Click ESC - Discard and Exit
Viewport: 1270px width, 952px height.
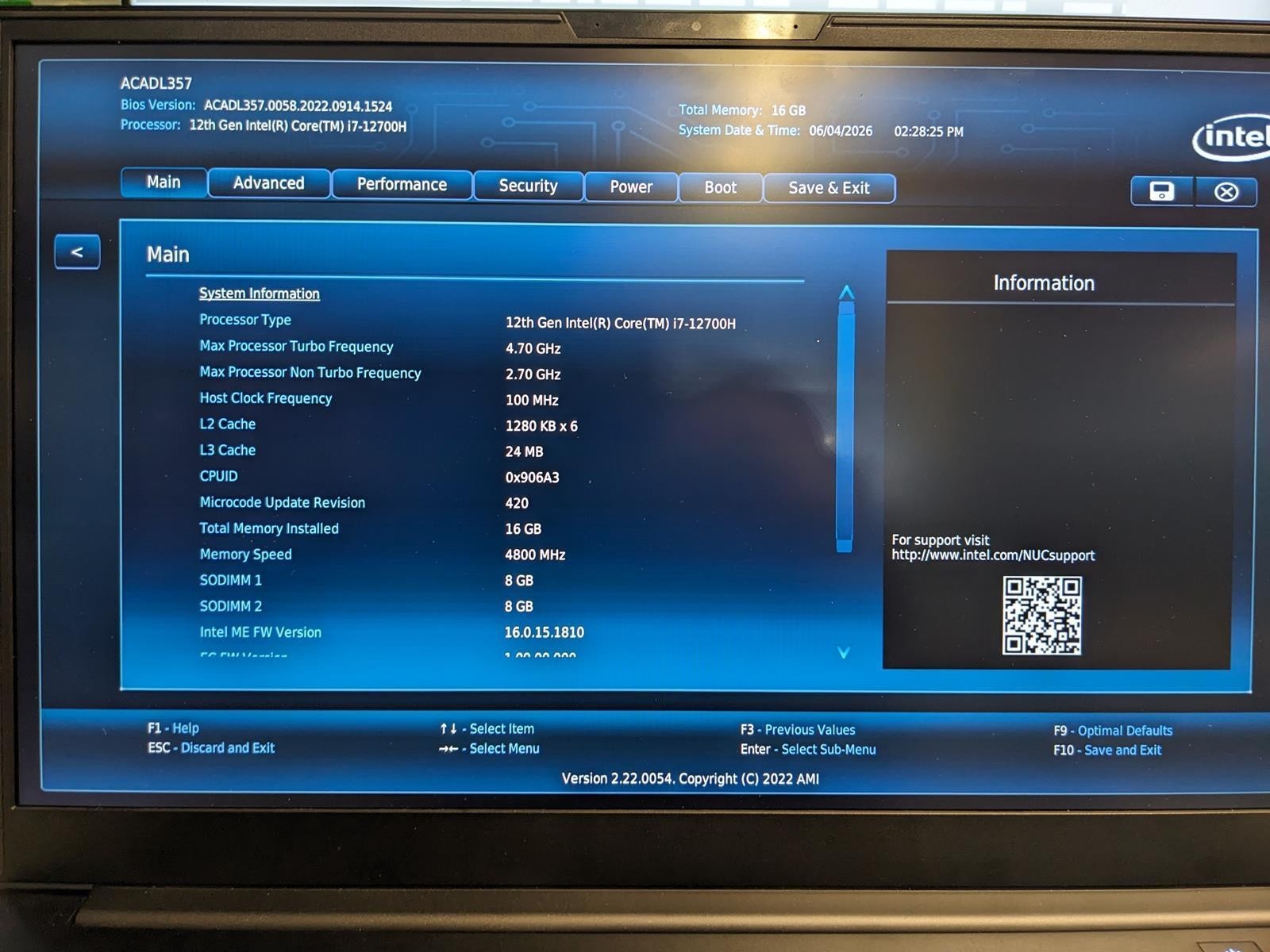(x=211, y=748)
